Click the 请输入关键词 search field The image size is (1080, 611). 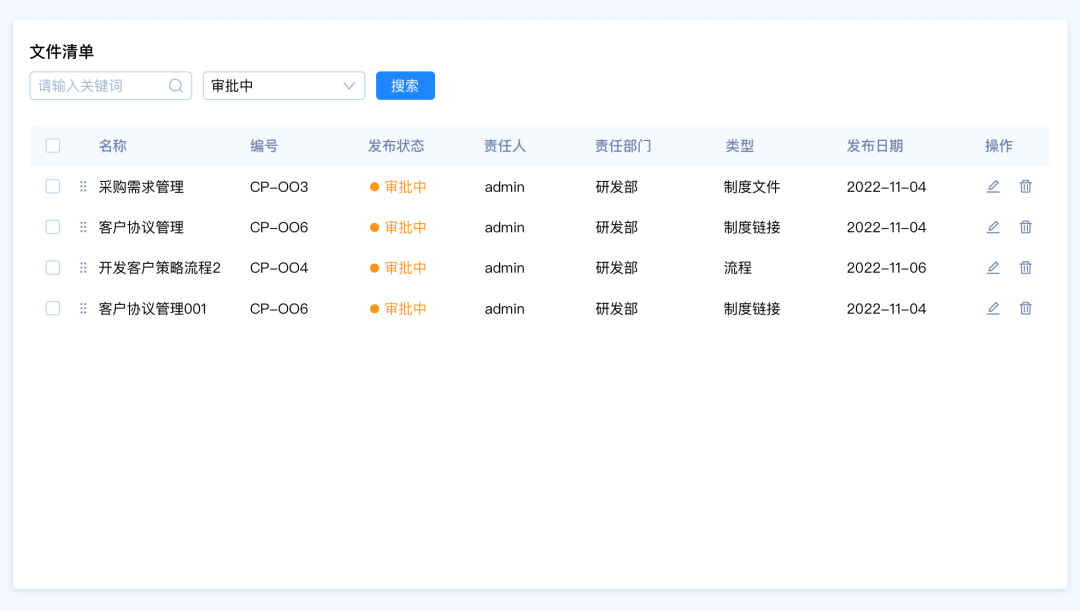98,86
